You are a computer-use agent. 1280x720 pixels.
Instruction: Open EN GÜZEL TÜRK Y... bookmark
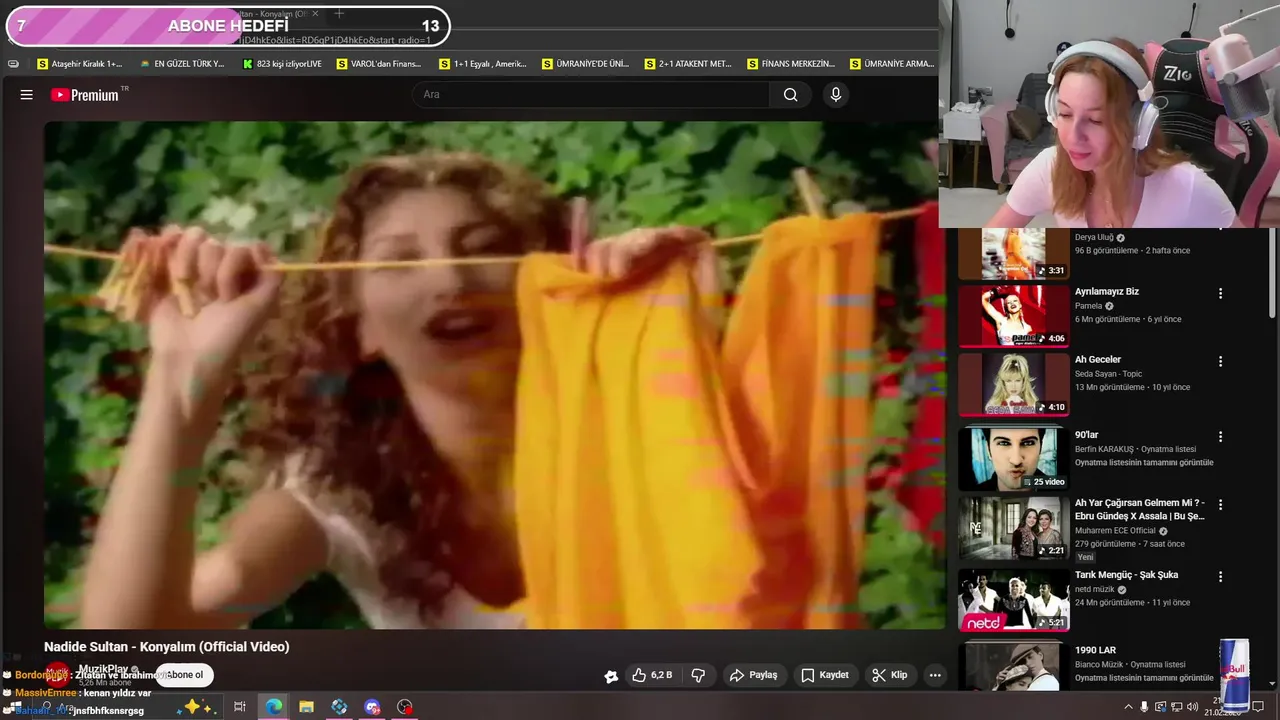[x=182, y=64]
